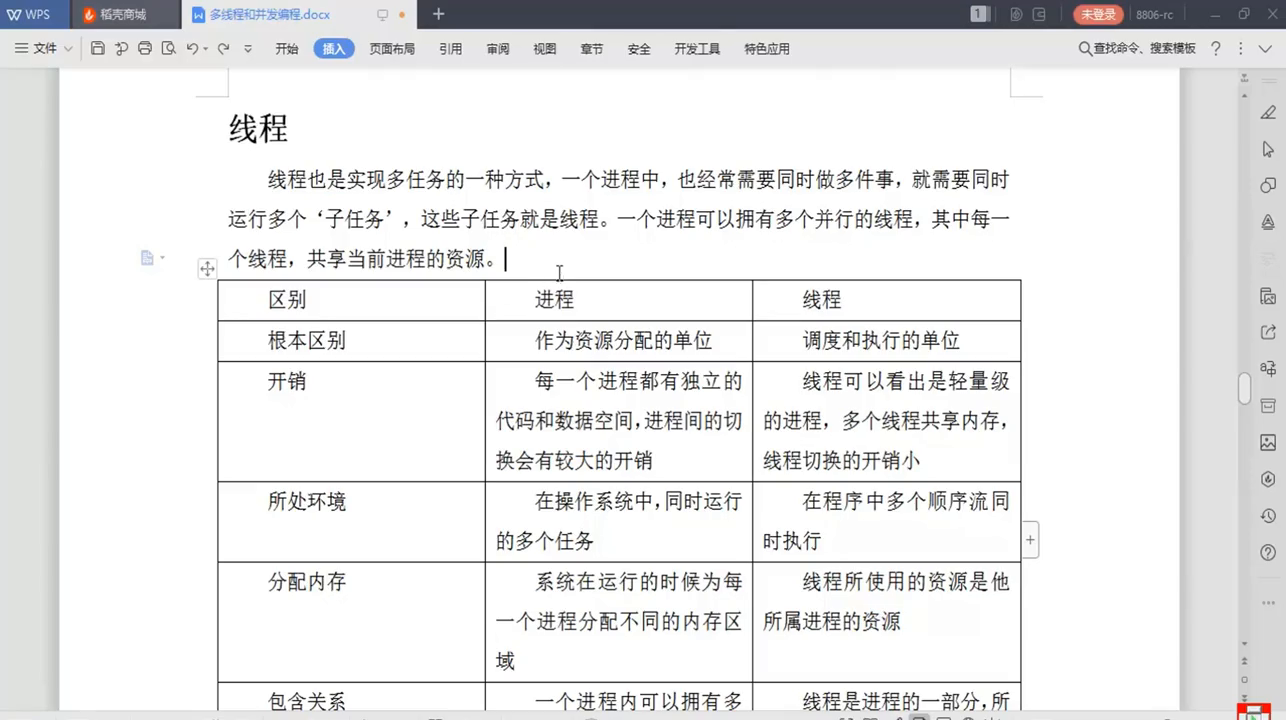This screenshot has height=720, width=1286.
Task: Click the skin/theme icon in title bar
Action: pyautogui.click(x=1016, y=14)
